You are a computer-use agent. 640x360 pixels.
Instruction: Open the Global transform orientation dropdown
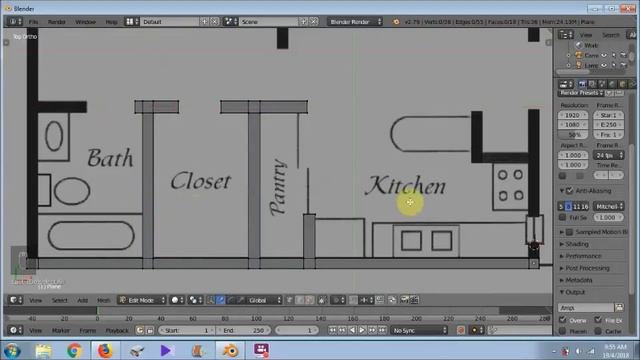(x=264, y=300)
